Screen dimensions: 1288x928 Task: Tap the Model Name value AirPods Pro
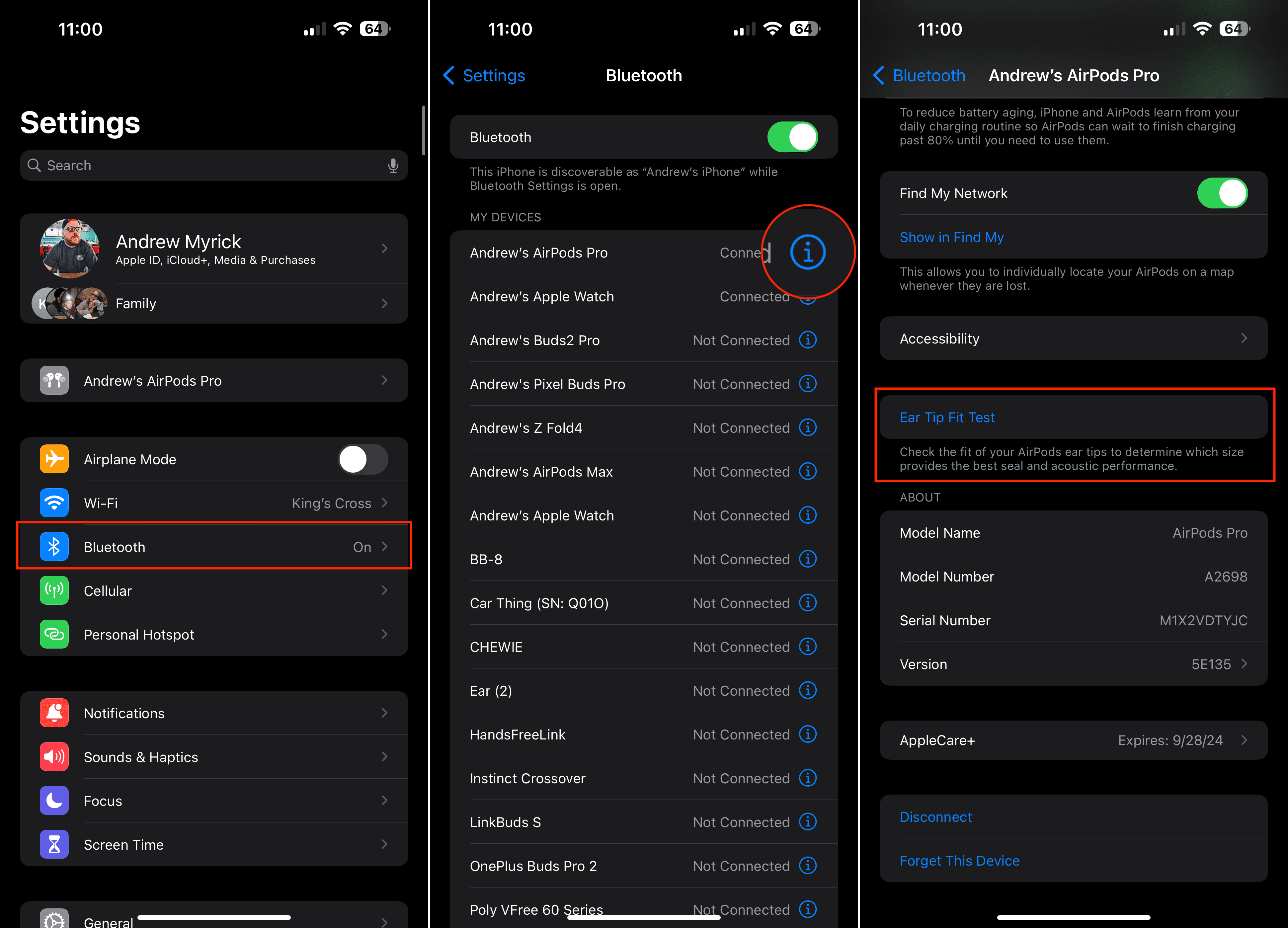click(x=1210, y=533)
